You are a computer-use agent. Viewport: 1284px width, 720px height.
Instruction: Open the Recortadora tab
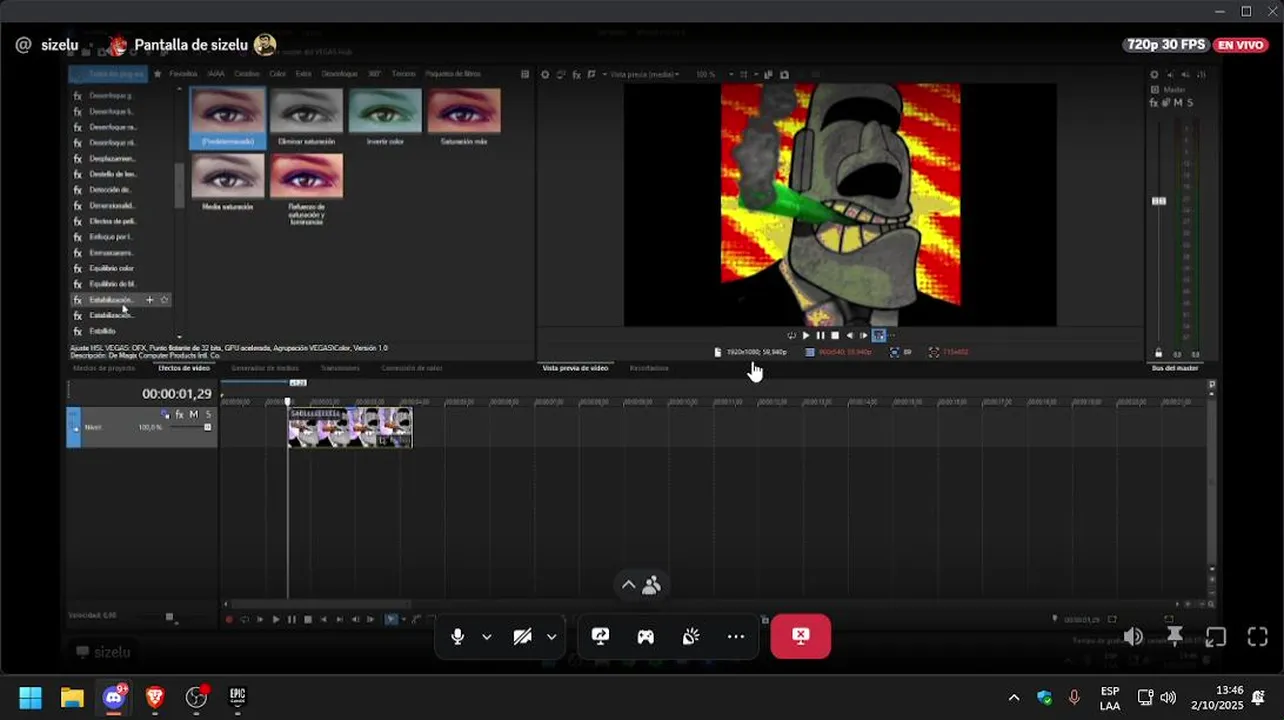649,368
